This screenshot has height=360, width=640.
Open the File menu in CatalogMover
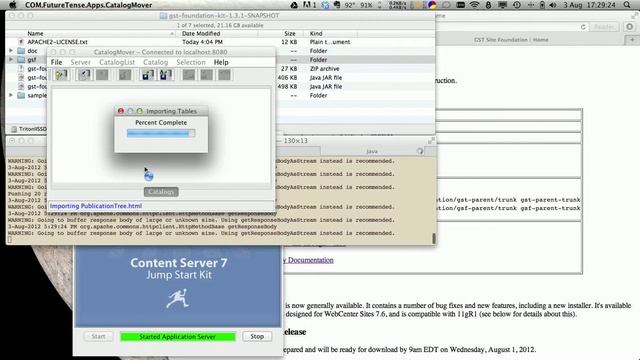tap(56, 62)
